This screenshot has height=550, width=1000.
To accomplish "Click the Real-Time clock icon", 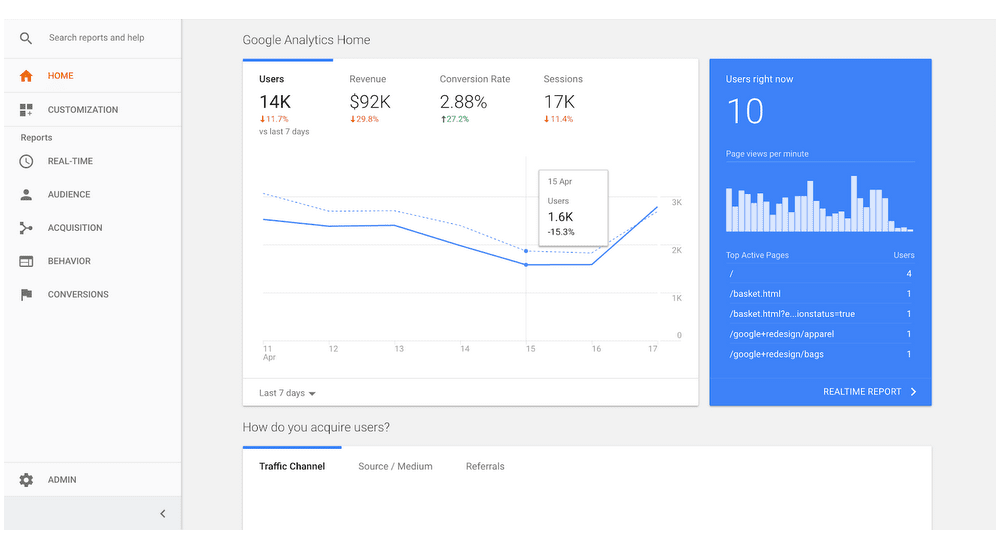I will [26, 161].
